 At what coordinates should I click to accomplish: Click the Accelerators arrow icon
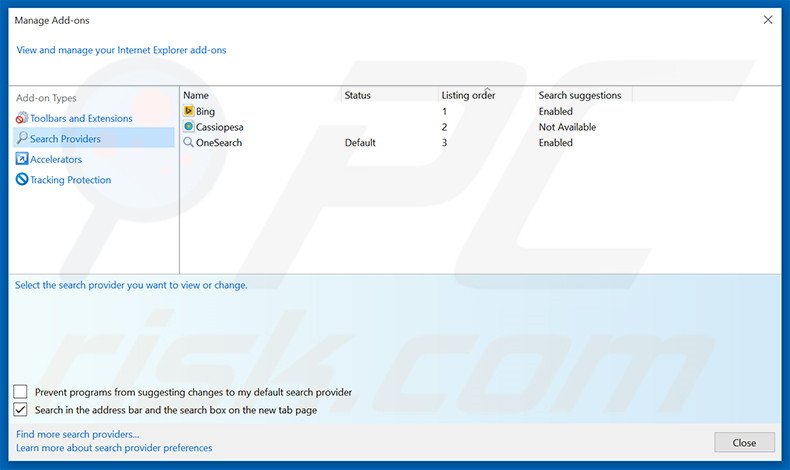[22, 159]
